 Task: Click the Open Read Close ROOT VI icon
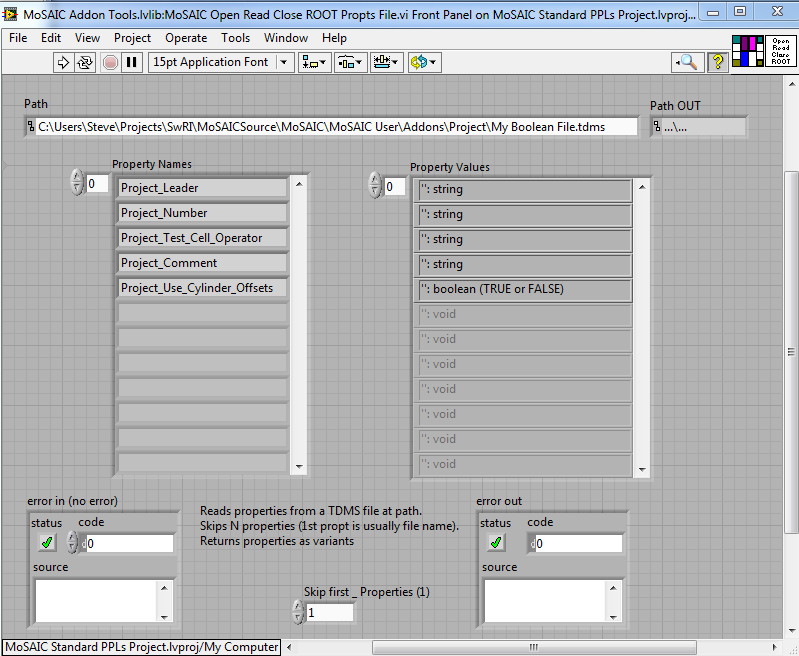pyautogui.click(x=780, y=51)
